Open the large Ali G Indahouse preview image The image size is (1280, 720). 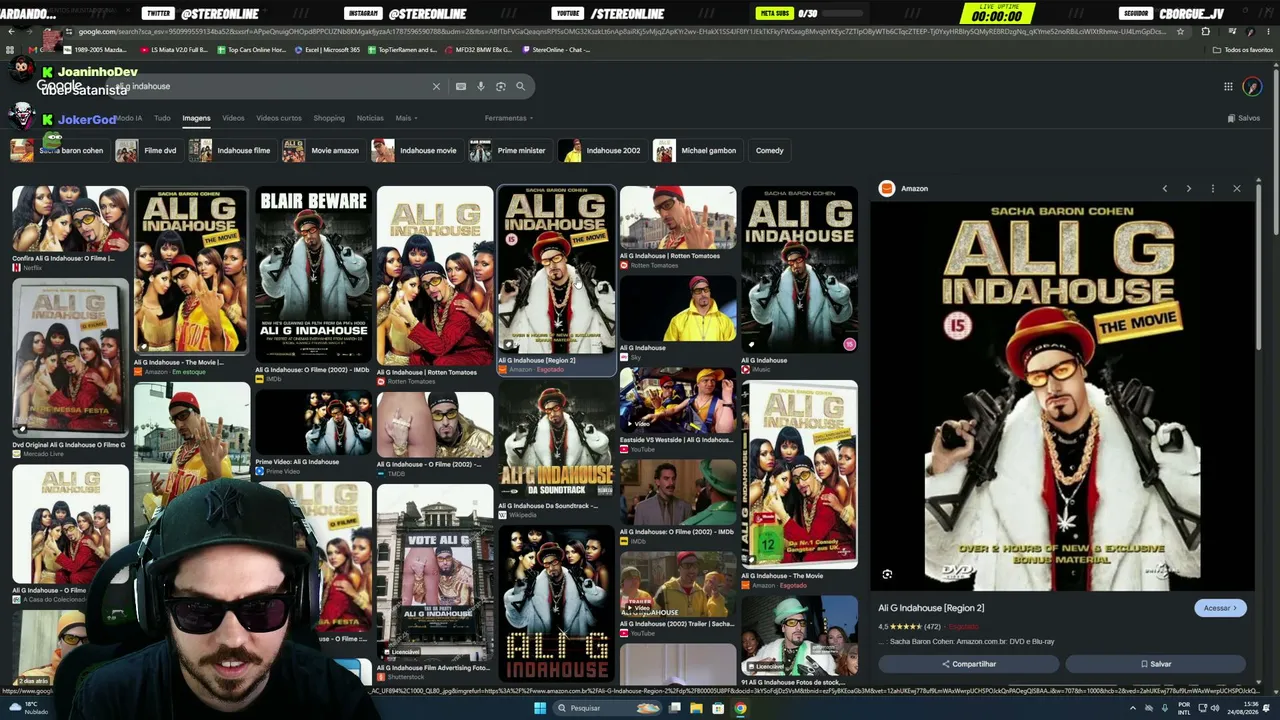(1062, 397)
